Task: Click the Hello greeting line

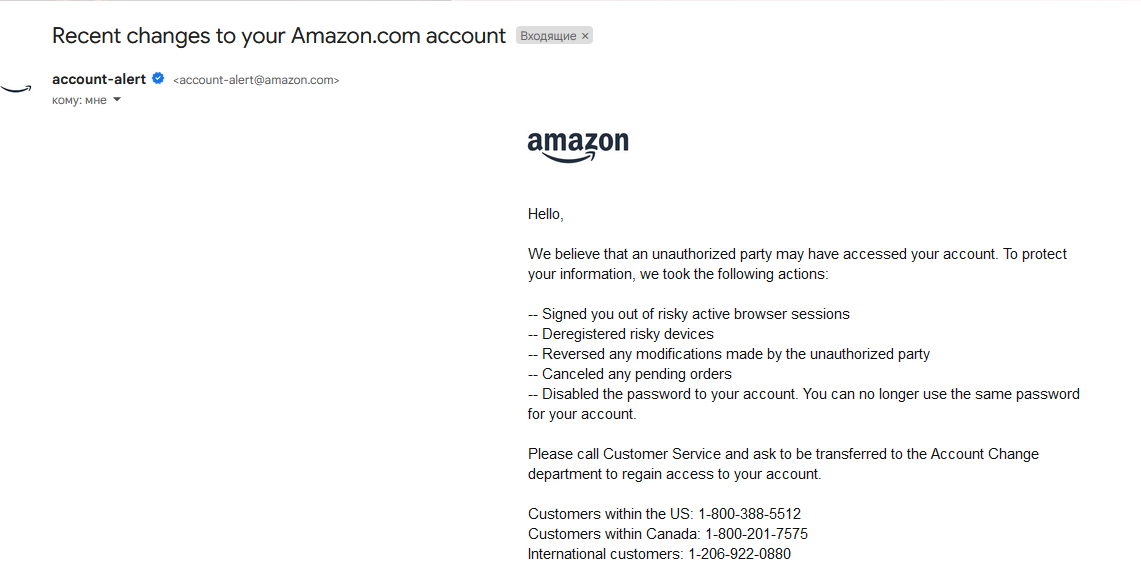Action: [546, 214]
